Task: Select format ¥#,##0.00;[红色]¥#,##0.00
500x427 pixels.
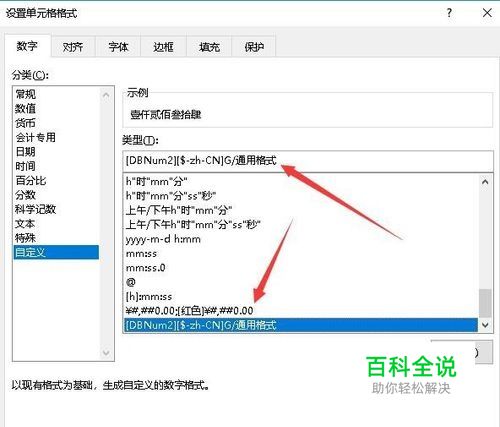Action: click(x=300, y=311)
